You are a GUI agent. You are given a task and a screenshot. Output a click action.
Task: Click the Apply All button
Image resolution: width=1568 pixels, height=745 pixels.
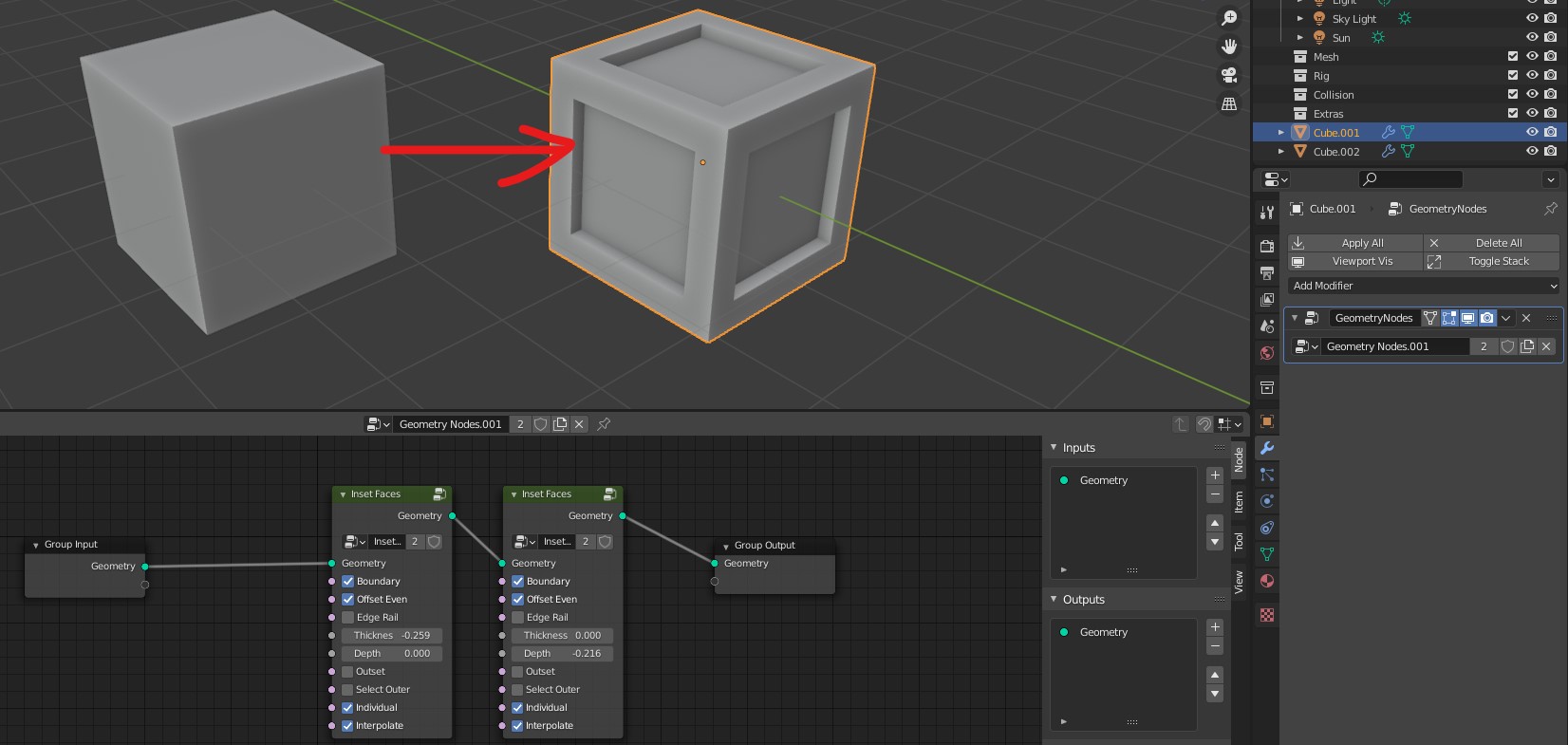pyautogui.click(x=1354, y=243)
